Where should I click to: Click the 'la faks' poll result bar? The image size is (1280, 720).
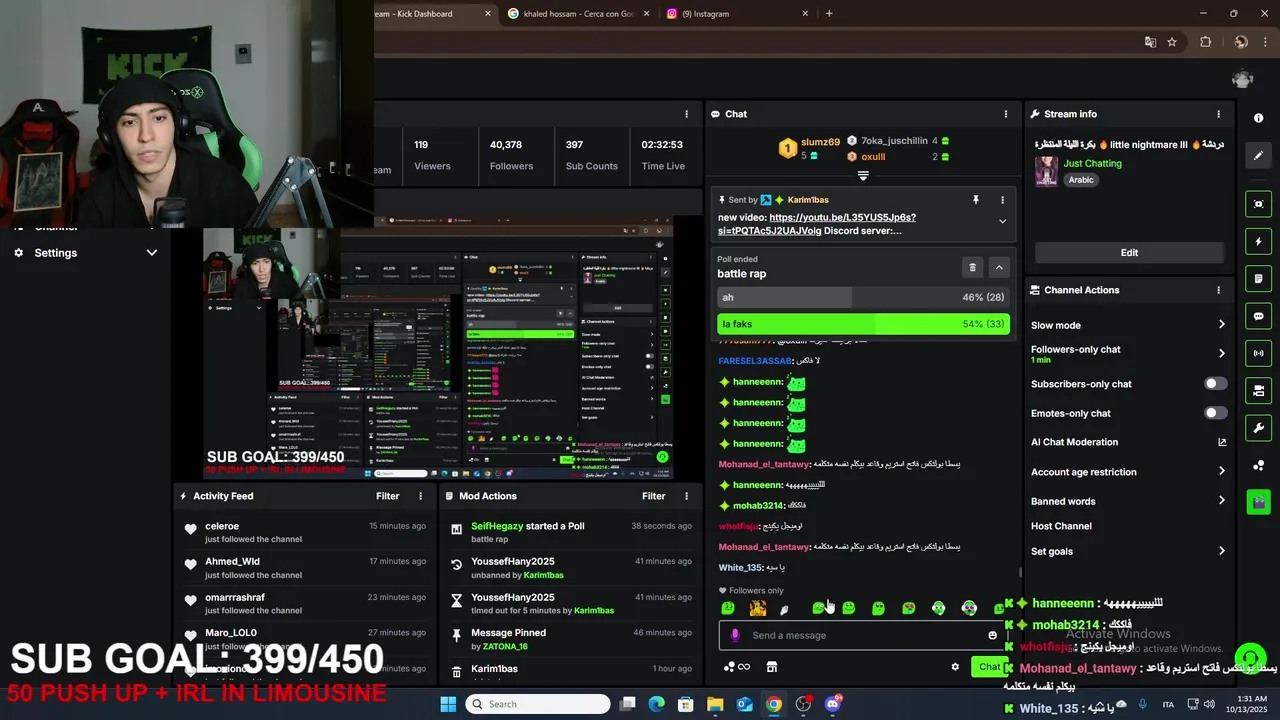863,324
